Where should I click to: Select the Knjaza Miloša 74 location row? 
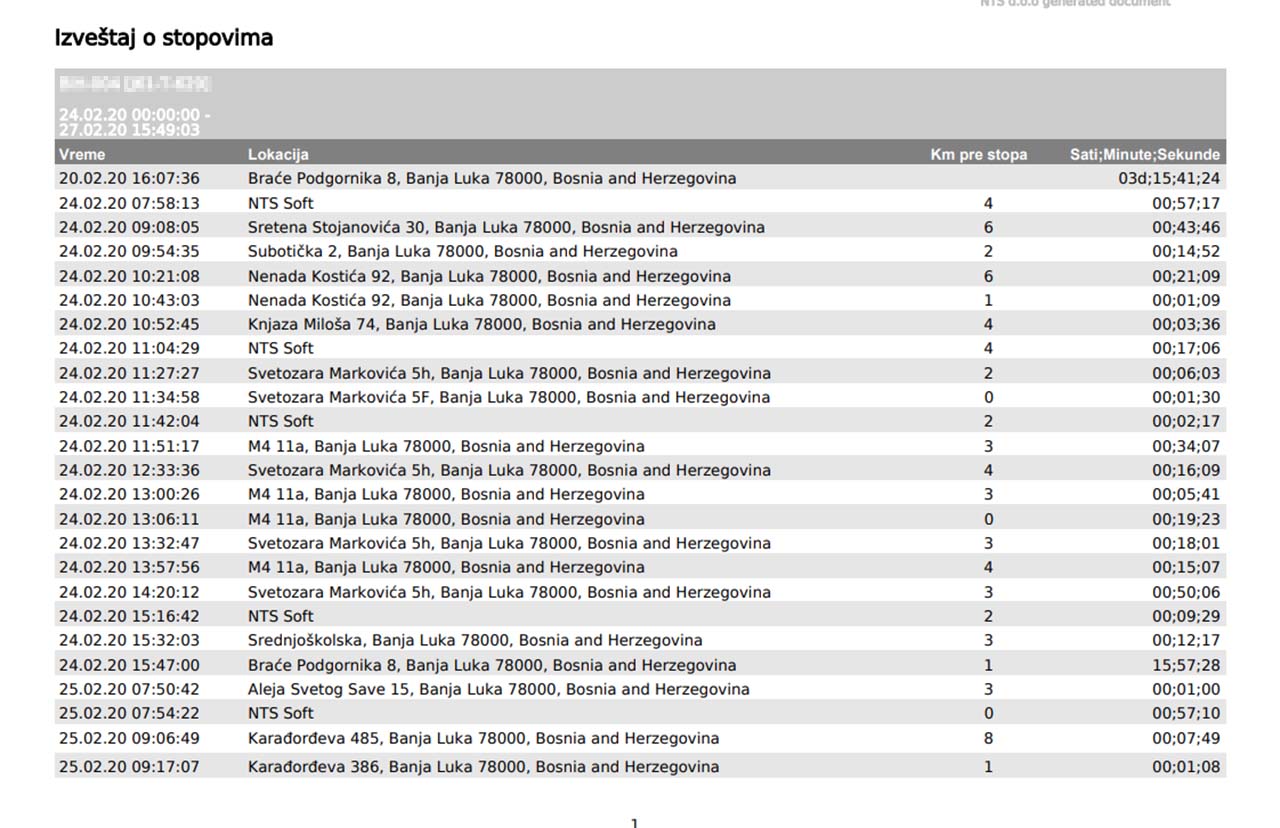[481, 324]
